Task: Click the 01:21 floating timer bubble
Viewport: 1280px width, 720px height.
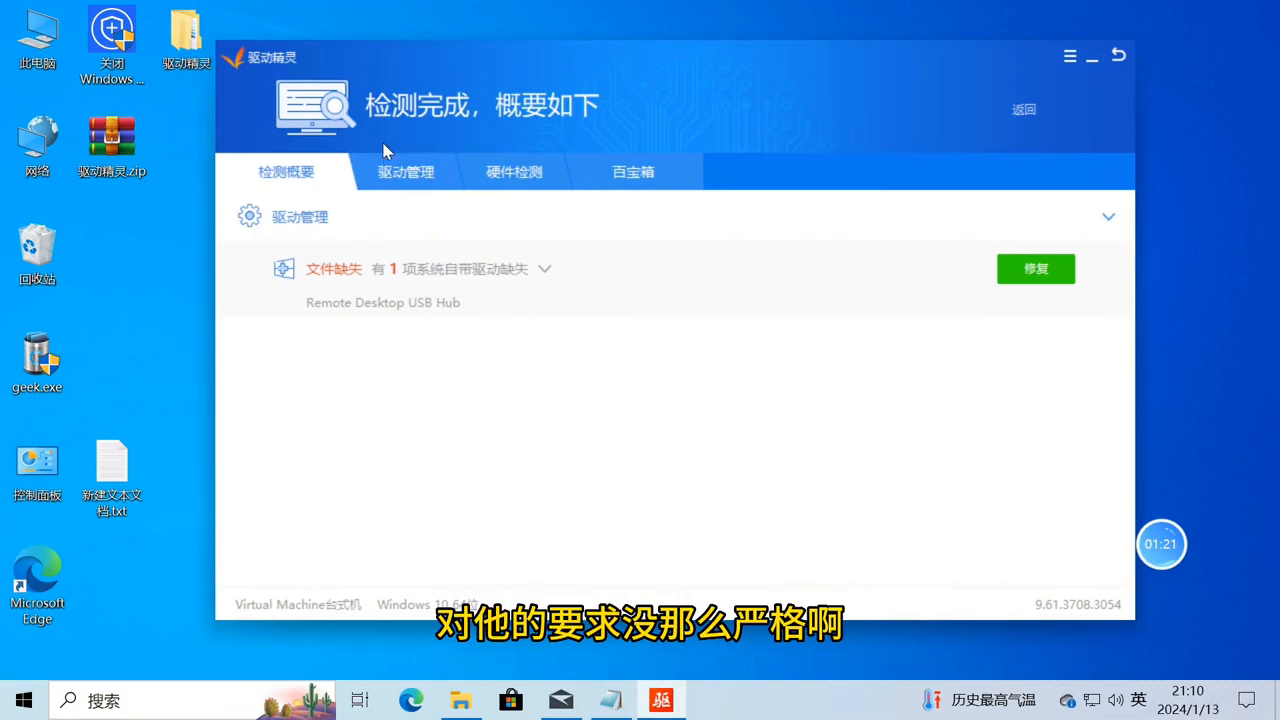Action: (x=1161, y=545)
